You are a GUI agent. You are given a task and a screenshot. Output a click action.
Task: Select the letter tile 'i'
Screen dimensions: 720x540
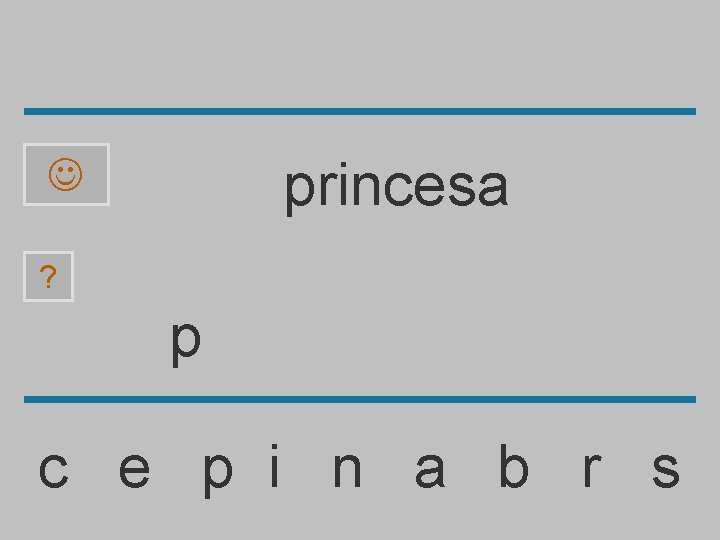coord(275,465)
